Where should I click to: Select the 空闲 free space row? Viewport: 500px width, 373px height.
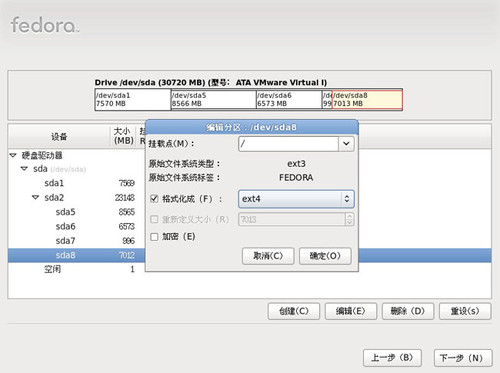[77, 269]
